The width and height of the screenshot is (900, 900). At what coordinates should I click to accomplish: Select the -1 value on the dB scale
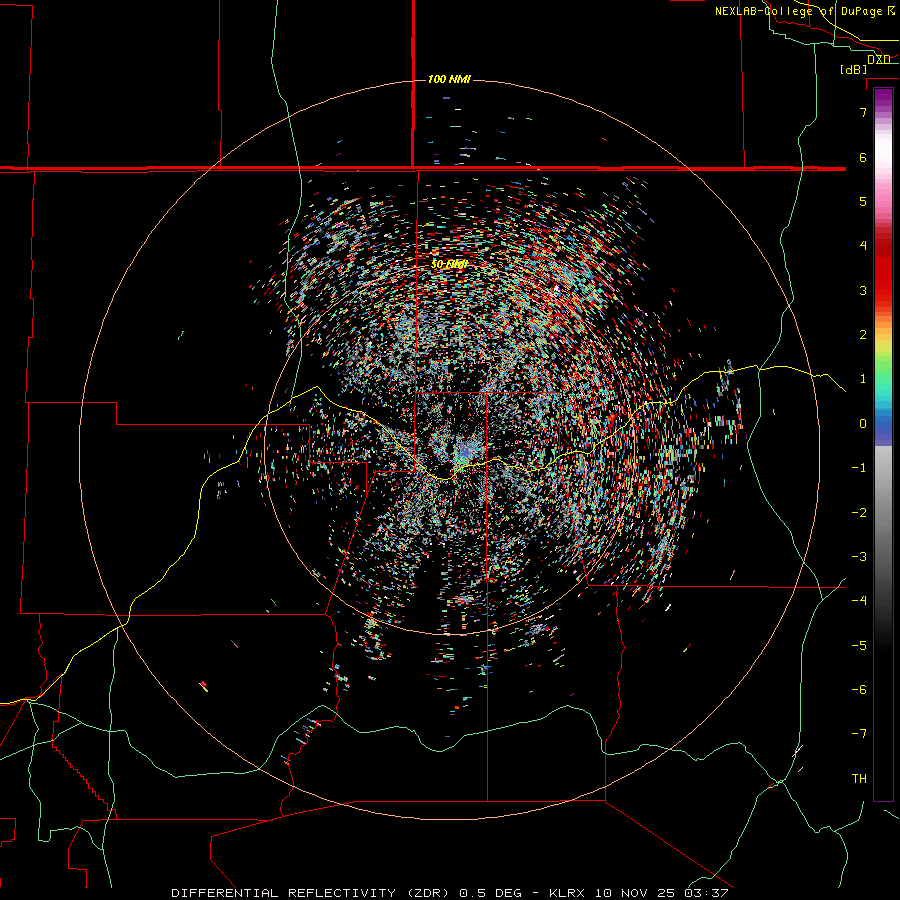tap(859, 468)
